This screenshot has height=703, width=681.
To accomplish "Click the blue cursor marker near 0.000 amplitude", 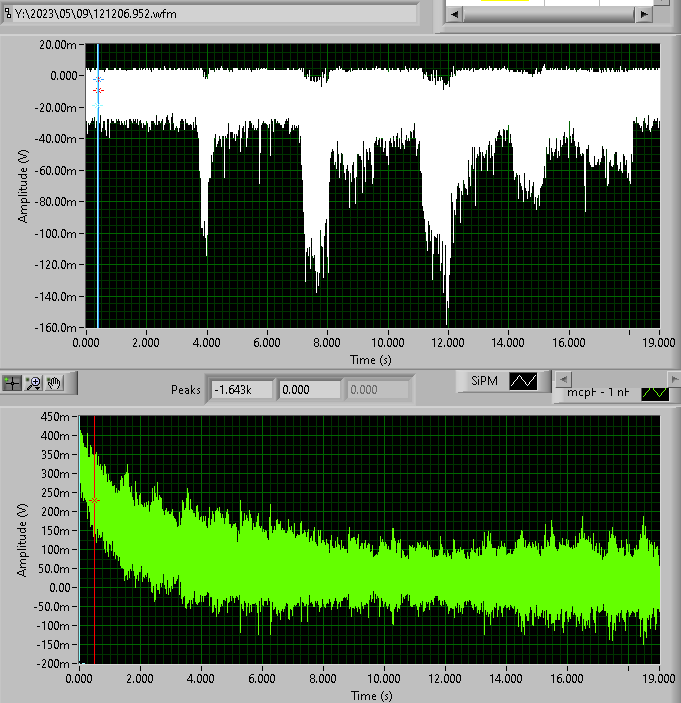I will (x=98, y=79).
